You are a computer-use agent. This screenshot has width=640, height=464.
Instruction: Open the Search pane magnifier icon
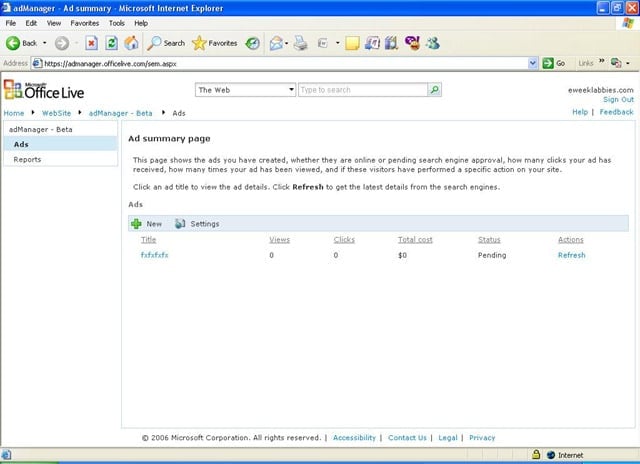[x=154, y=43]
